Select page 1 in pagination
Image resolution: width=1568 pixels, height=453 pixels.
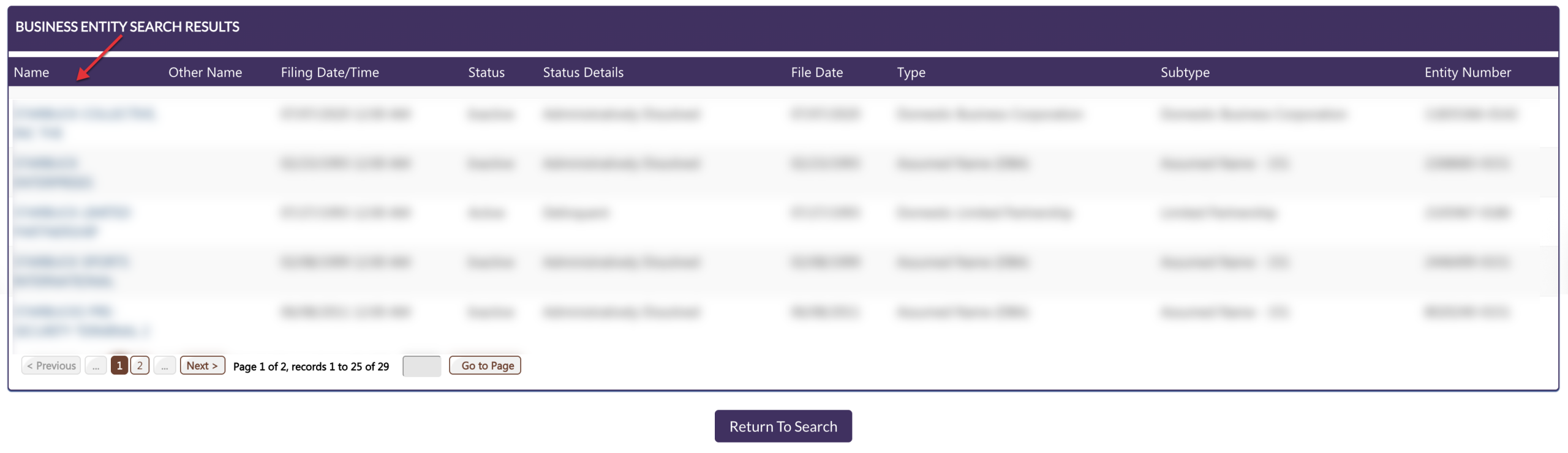(x=119, y=365)
